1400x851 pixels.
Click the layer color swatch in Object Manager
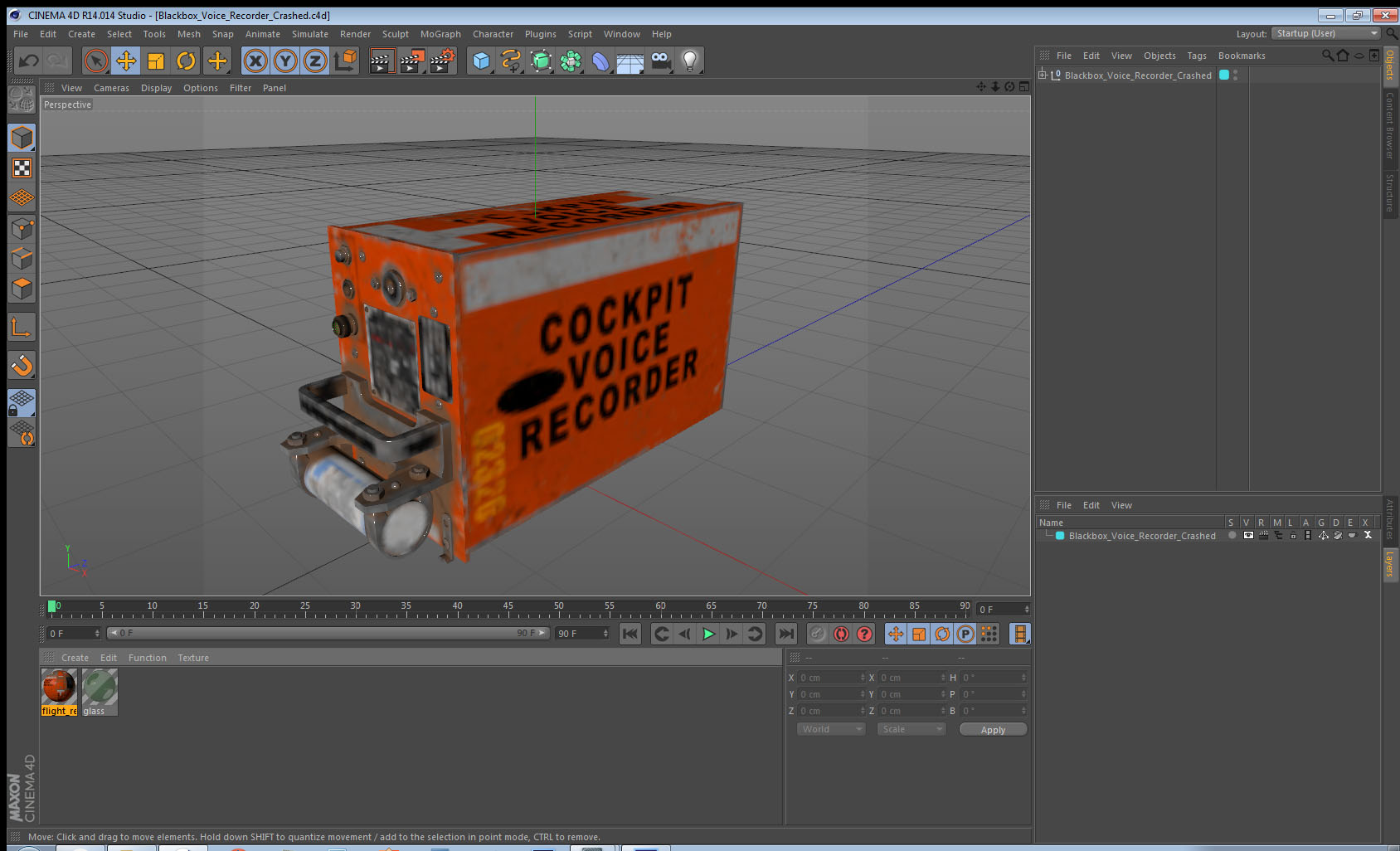(1224, 75)
